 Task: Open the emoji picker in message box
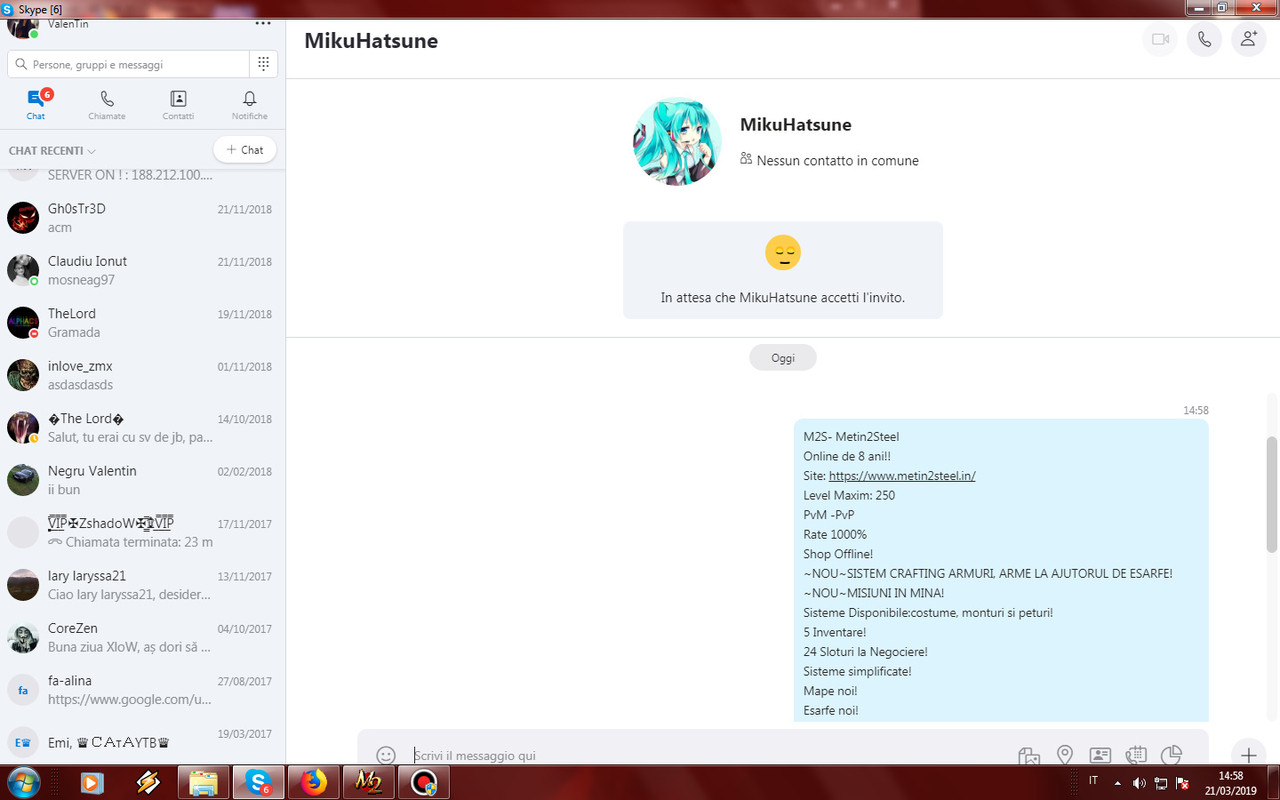click(386, 755)
